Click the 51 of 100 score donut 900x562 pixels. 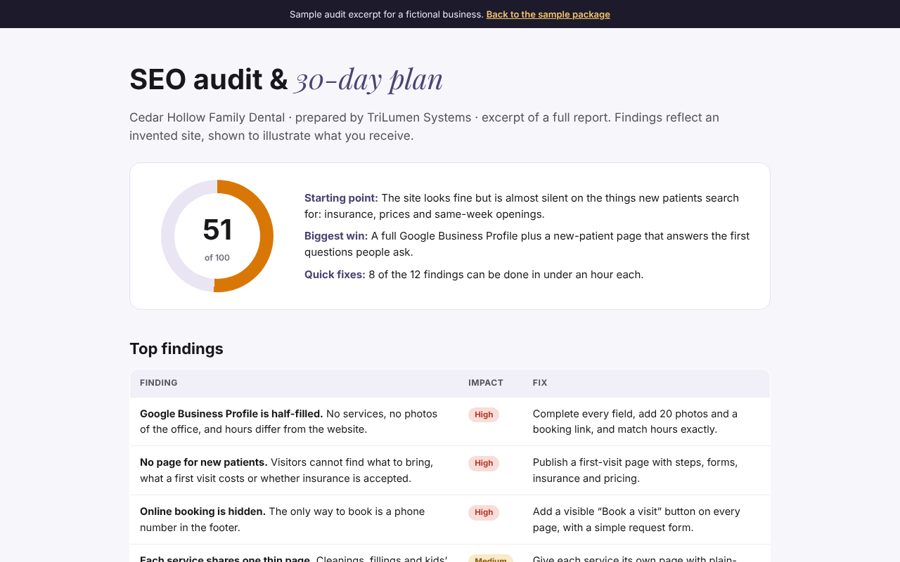[x=217, y=236]
